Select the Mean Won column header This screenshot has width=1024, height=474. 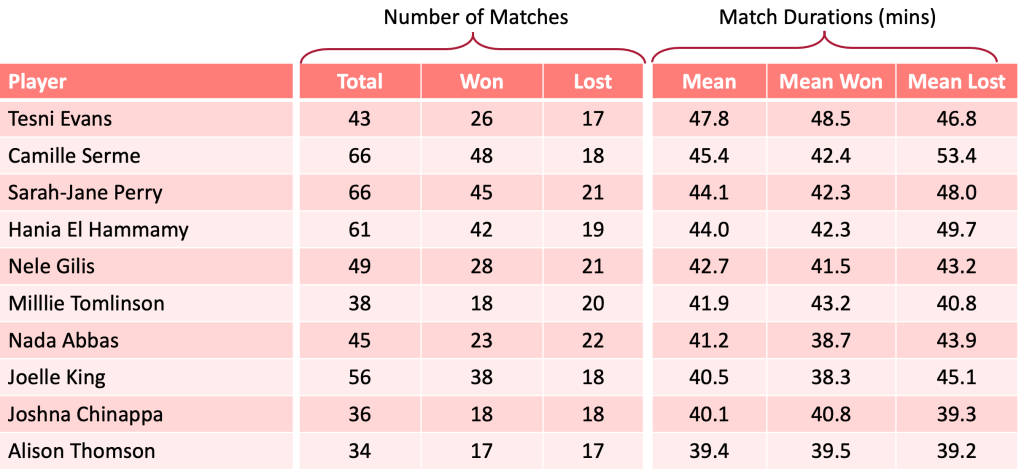click(x=831, y=82)
